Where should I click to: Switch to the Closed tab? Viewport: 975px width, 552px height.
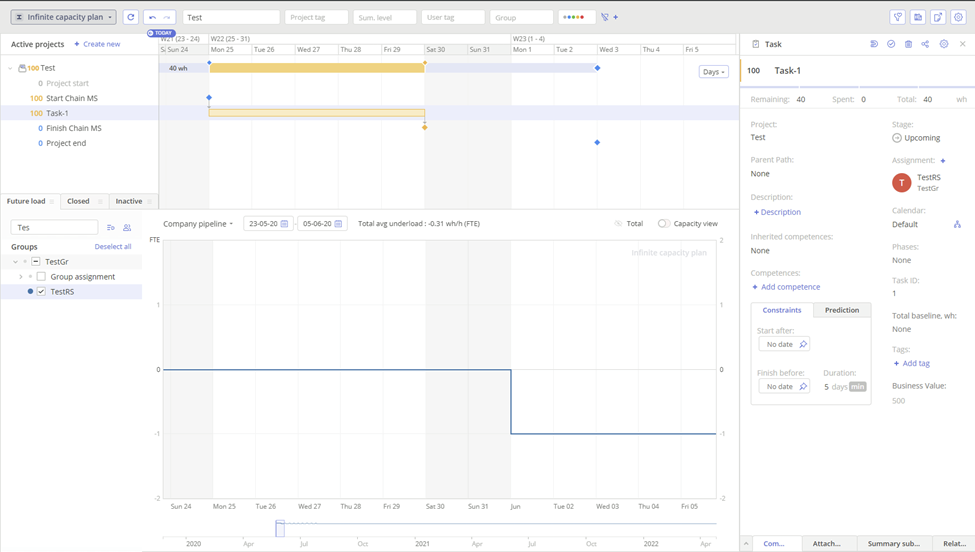pos(78,201)
